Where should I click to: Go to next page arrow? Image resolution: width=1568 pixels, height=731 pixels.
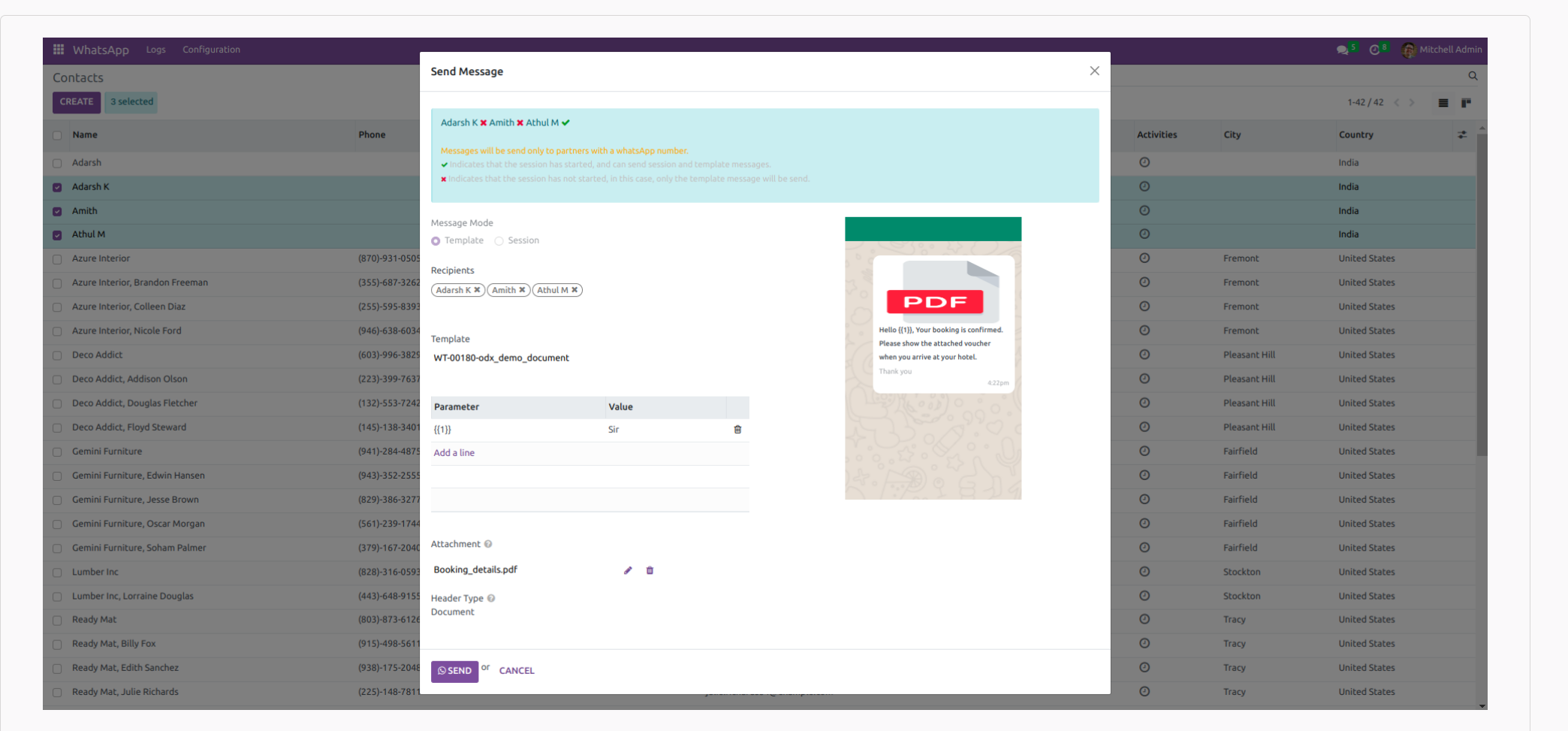1412,103
